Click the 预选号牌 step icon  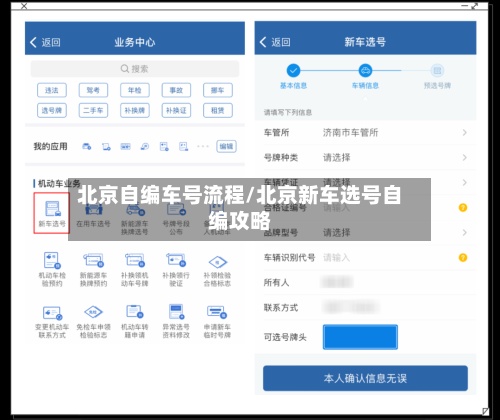pyautogui.click(x=437, y=70)
